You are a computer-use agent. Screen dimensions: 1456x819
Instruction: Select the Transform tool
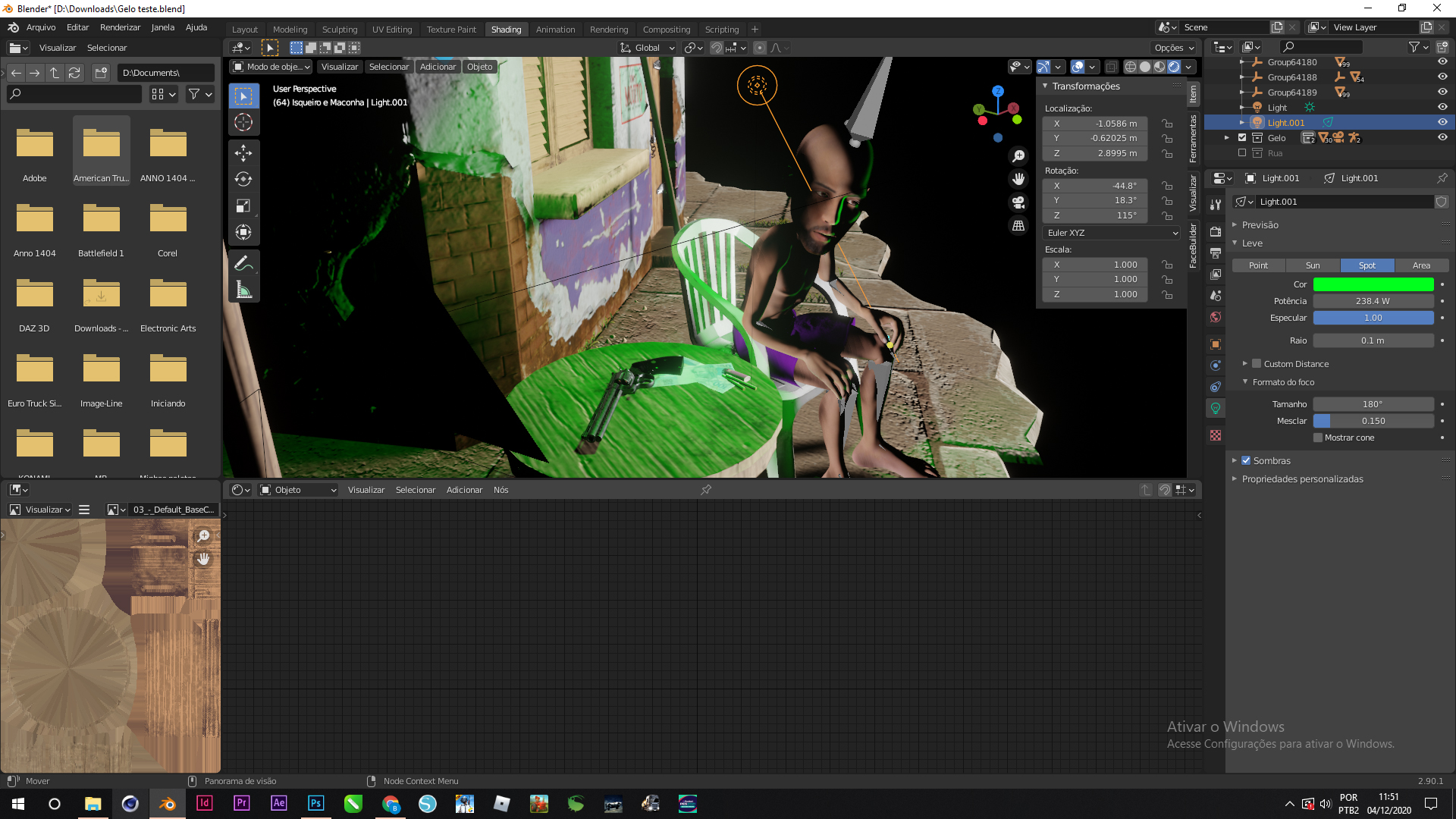[x=243, y=232]
